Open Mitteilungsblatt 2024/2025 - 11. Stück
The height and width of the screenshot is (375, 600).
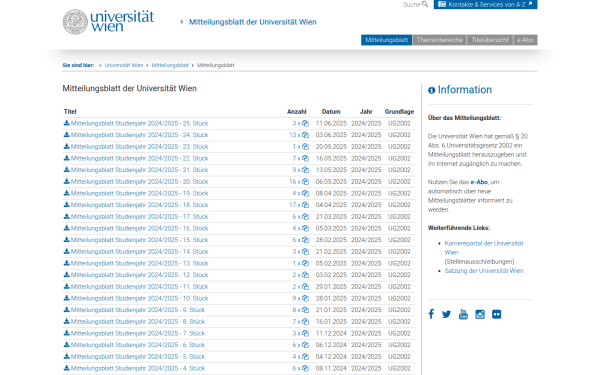139,286
